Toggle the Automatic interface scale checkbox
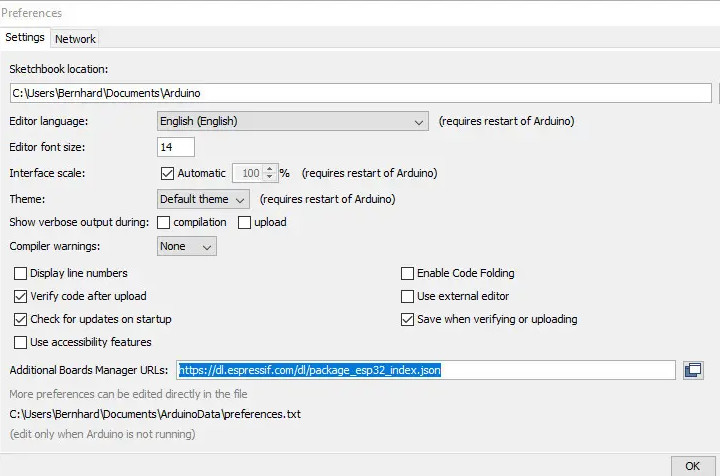Screen dimensions: 720x476 coord(167,173)
